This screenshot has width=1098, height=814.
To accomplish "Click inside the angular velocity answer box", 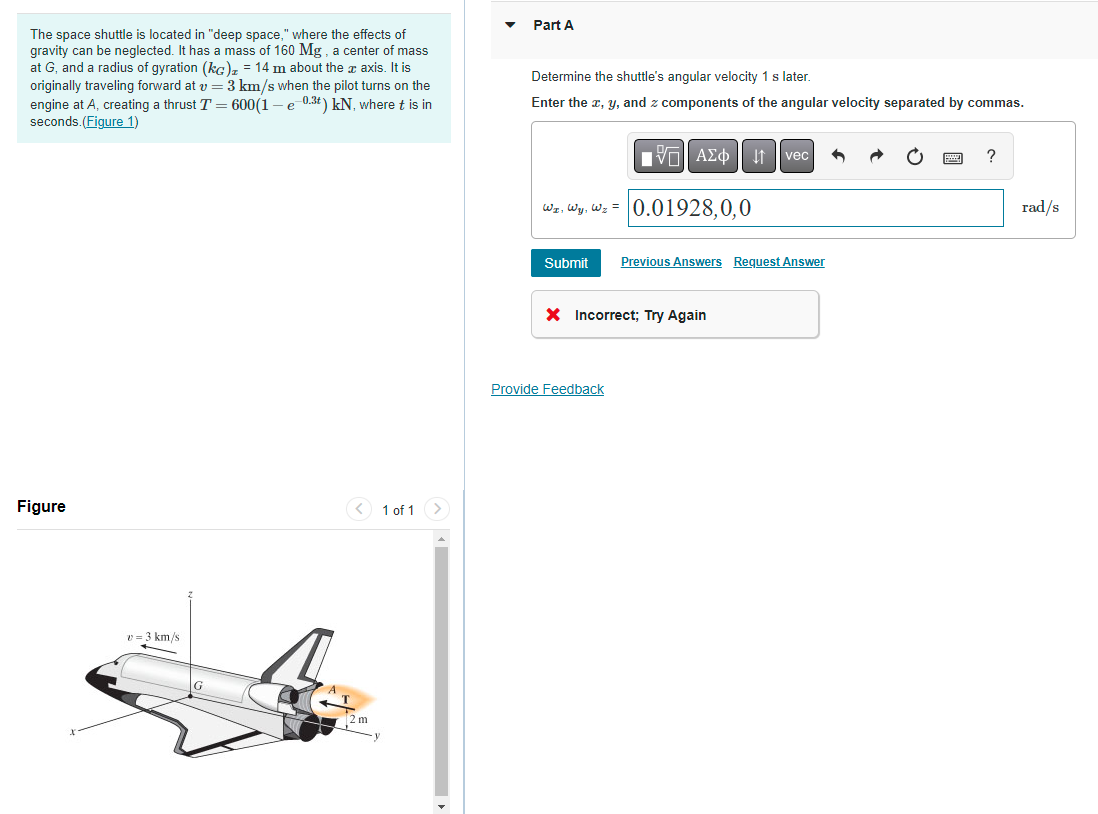I will [x=815, y=207].
